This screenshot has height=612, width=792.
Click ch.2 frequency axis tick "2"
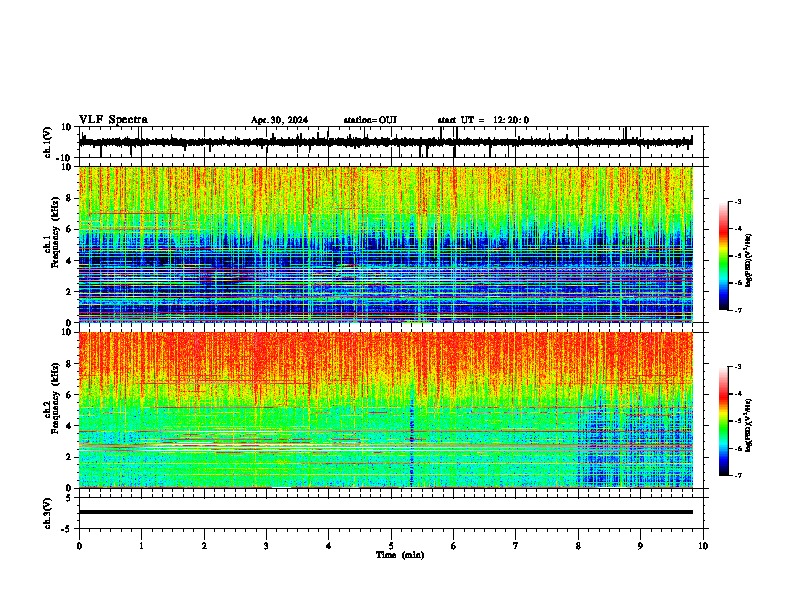[x=69, y=457]
